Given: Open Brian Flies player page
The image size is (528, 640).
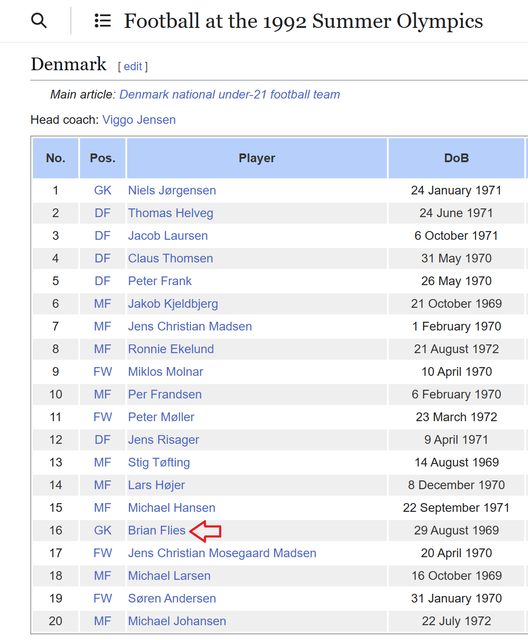Looking at the screenshot, I should 157,530.
